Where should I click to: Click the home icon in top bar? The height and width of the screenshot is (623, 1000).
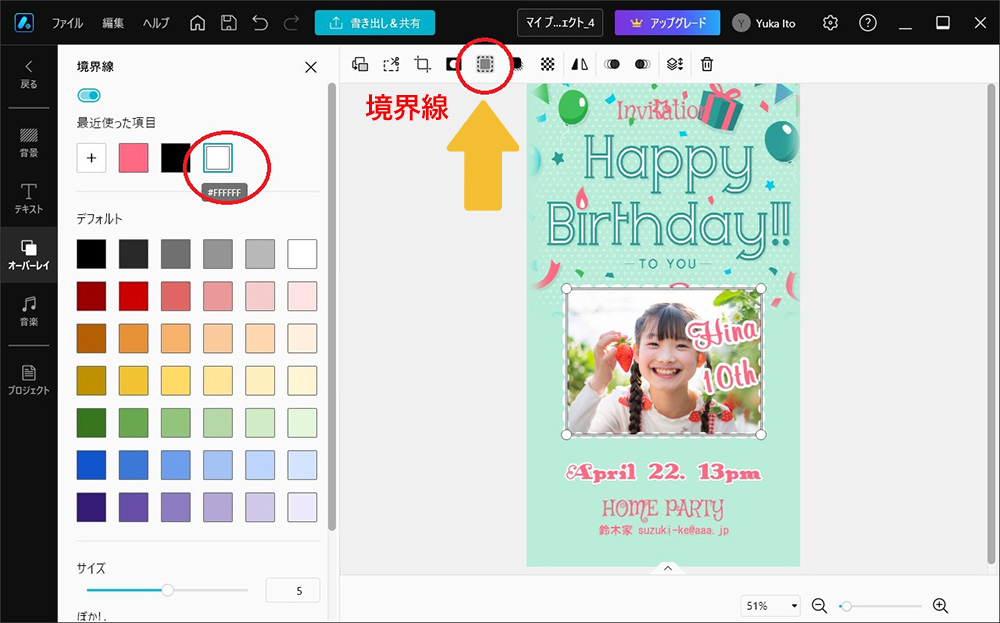(198, 23)
